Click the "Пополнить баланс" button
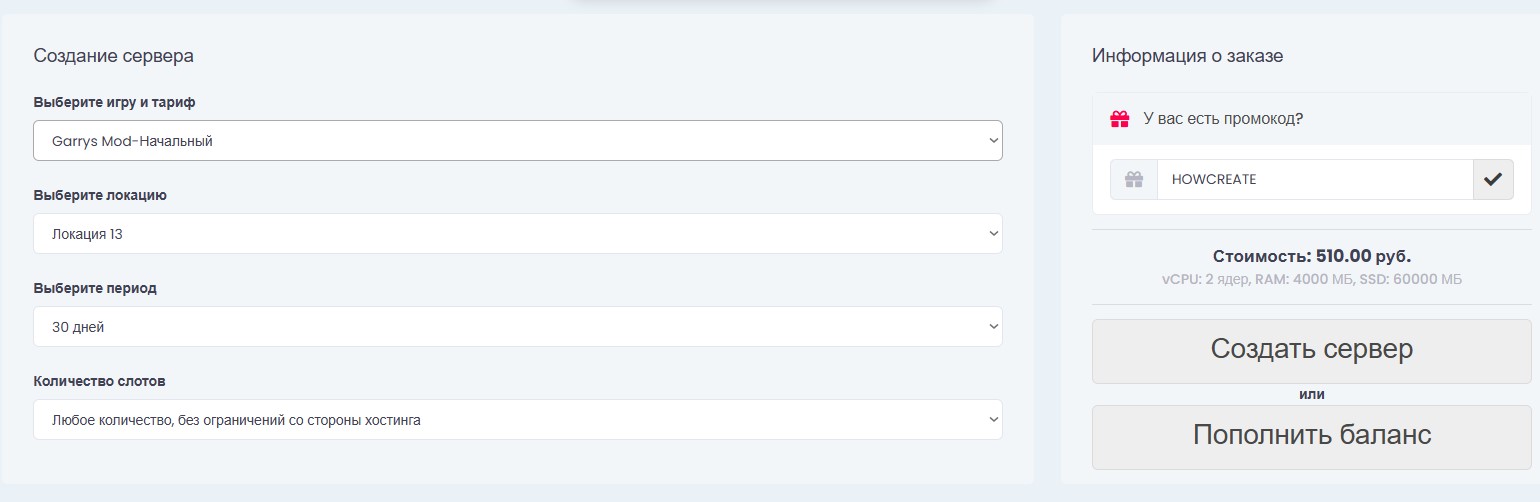The height and width of the screenshot is (502, 1540). (x=1311, y=436)
